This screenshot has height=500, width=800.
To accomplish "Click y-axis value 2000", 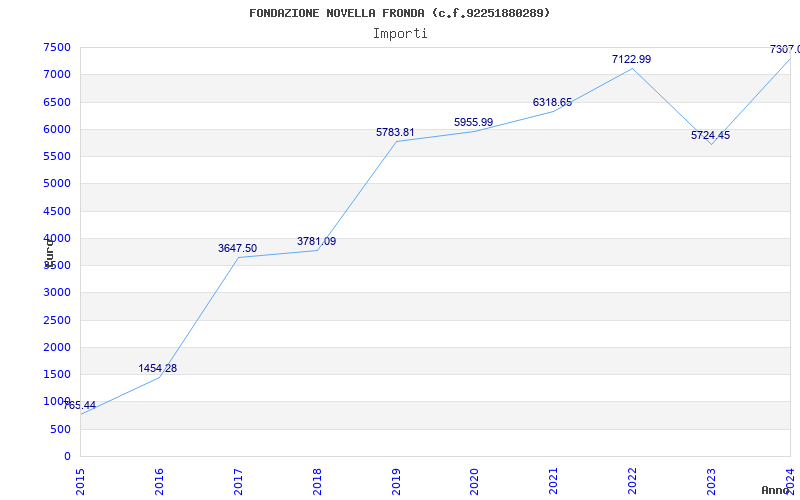I will point(57,347).
